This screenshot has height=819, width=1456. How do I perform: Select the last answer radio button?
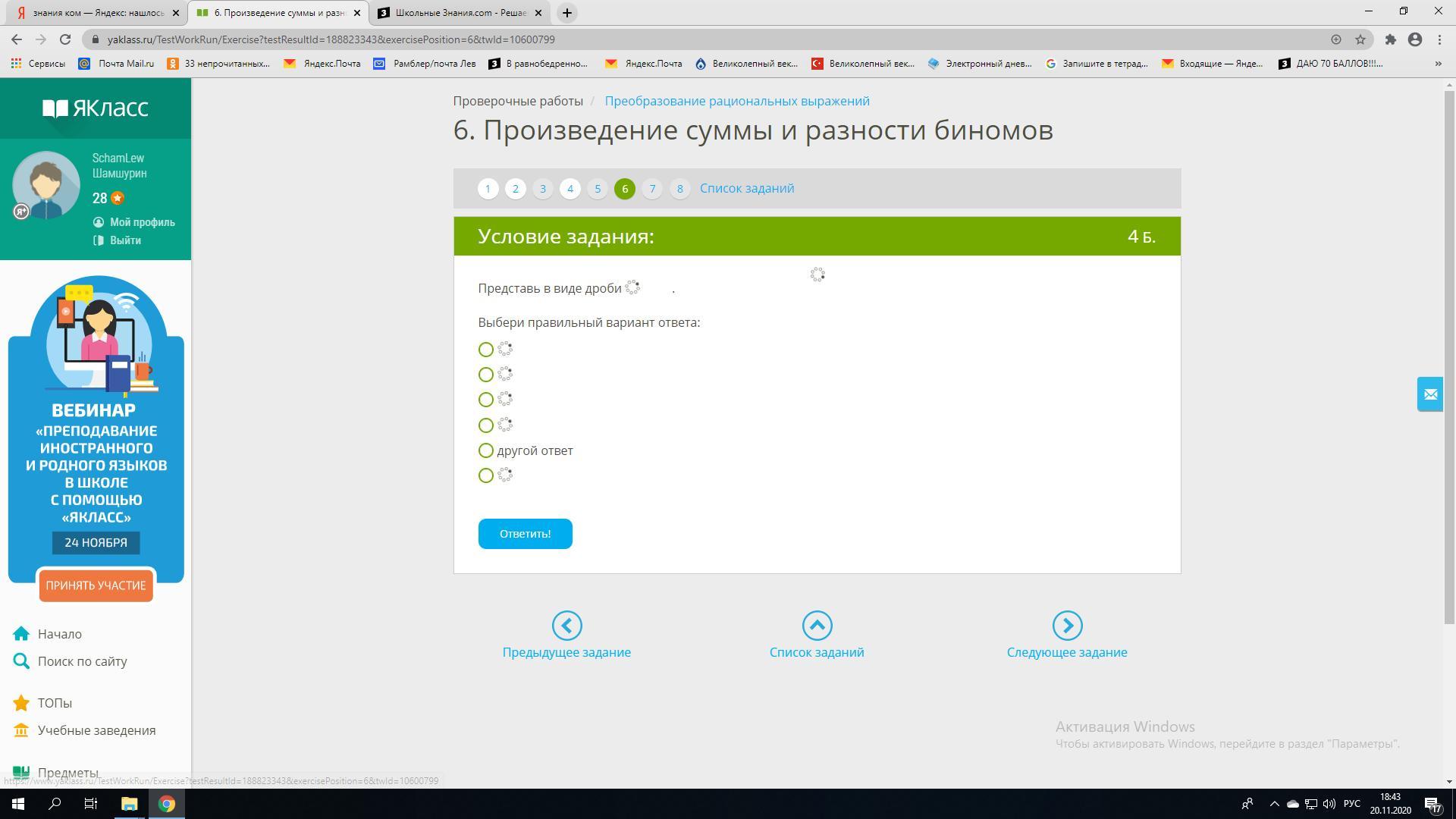(x=486, y=475)
